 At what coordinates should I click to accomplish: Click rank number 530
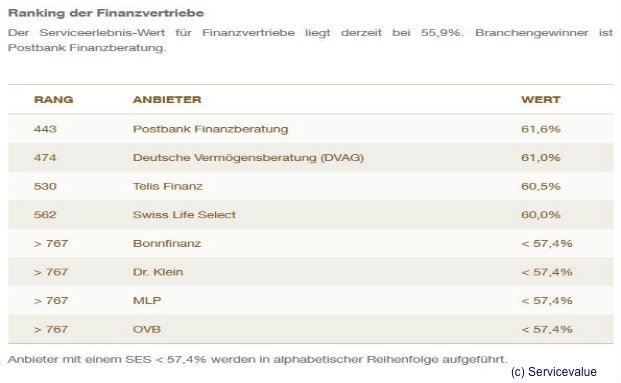click(45, 186)
